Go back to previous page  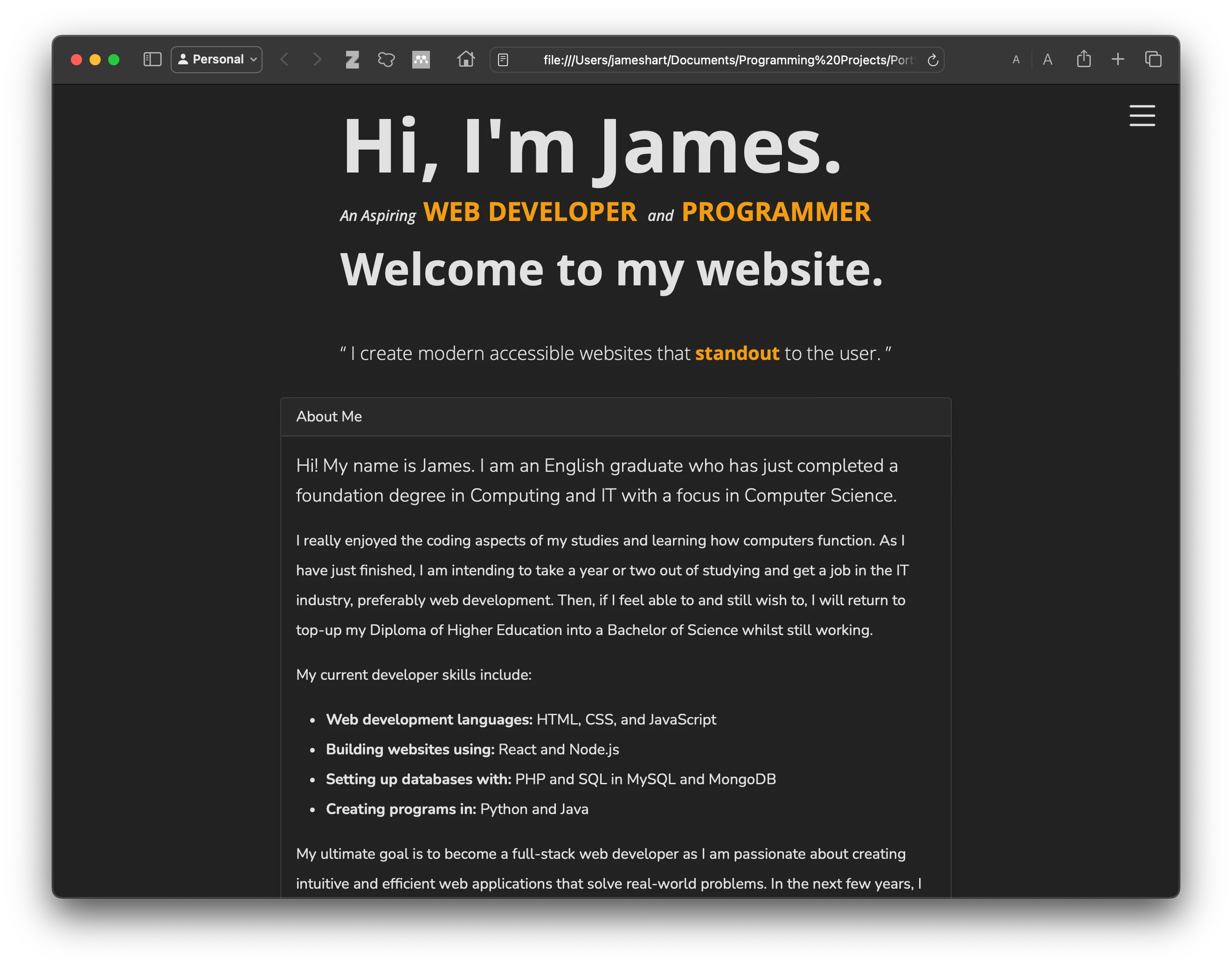284,60
